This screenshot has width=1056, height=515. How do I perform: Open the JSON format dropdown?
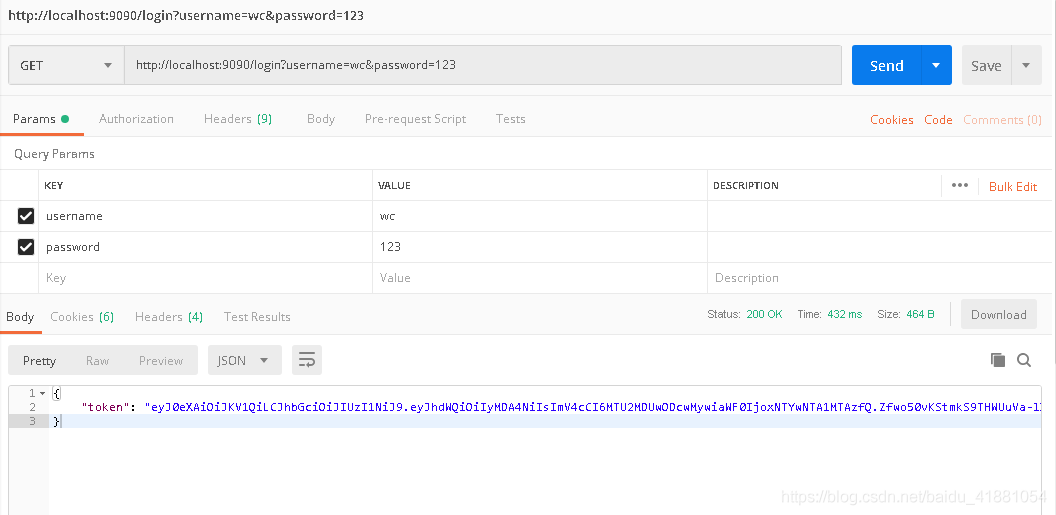(244, 361)
